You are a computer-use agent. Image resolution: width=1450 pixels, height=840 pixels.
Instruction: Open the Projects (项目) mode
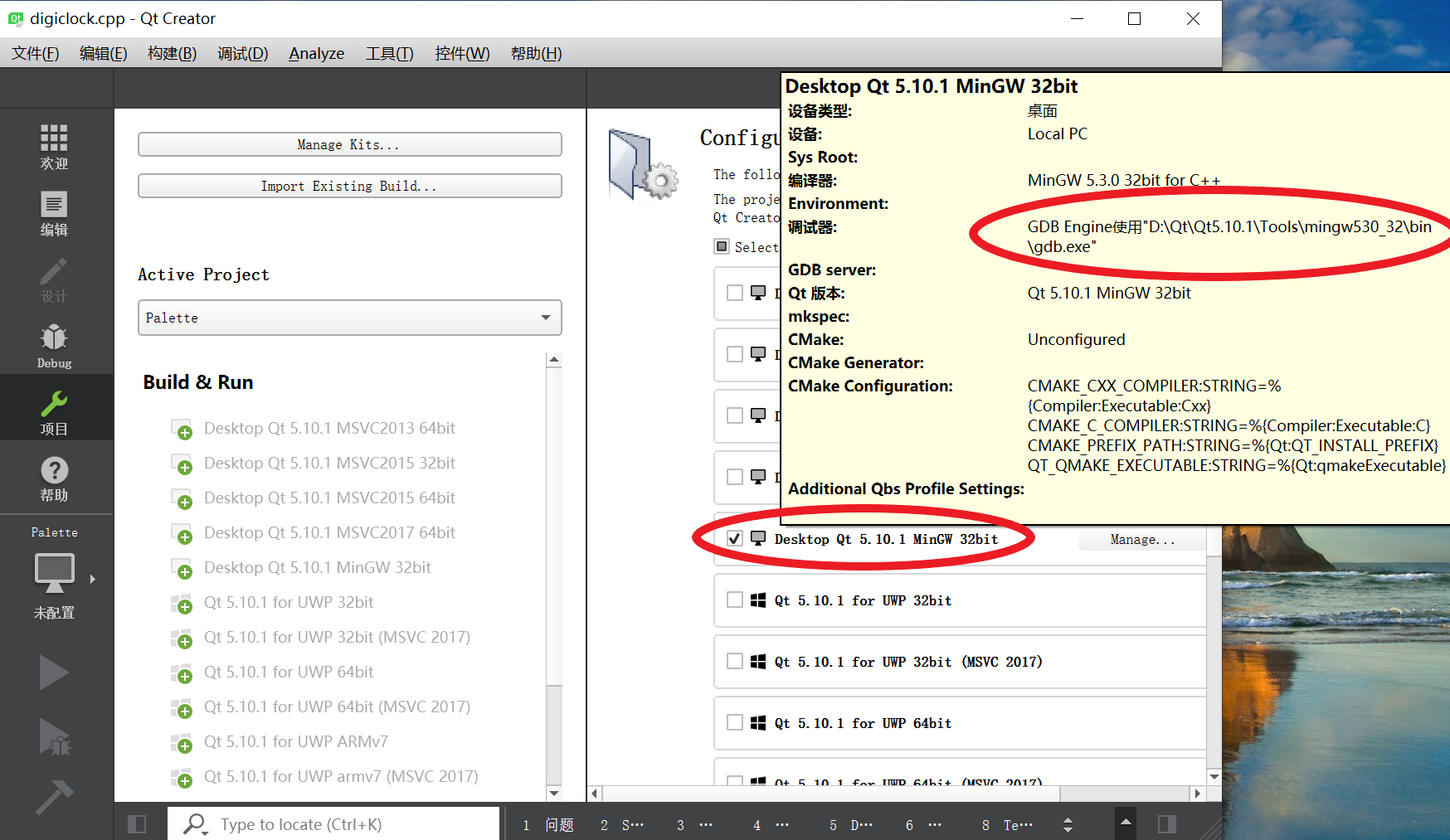[54, 411]
